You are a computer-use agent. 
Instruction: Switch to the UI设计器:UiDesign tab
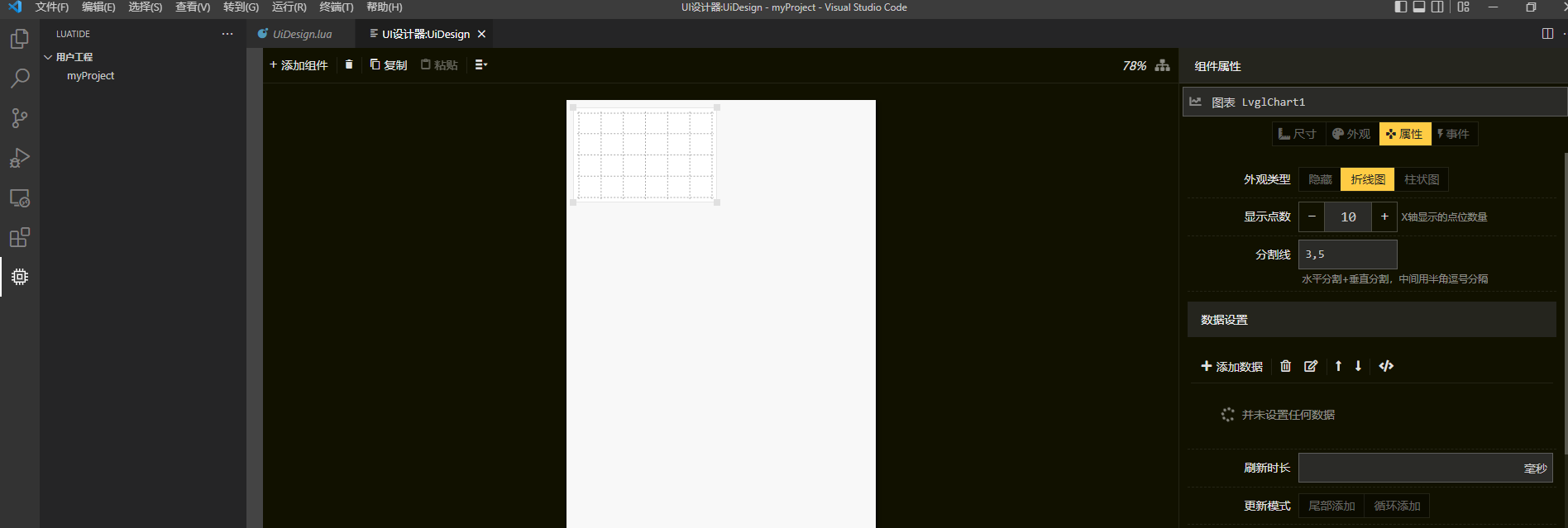[425, 34]
